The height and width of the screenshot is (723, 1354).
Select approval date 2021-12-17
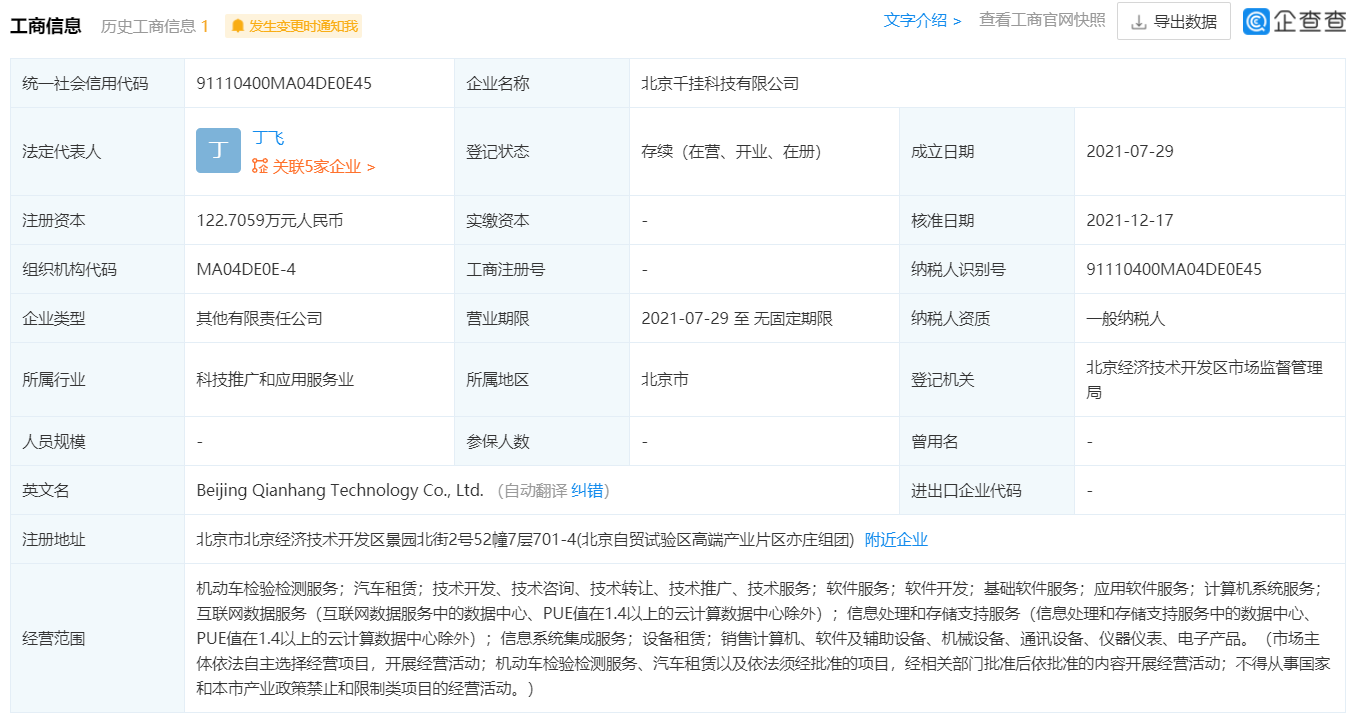[1130, 221]
